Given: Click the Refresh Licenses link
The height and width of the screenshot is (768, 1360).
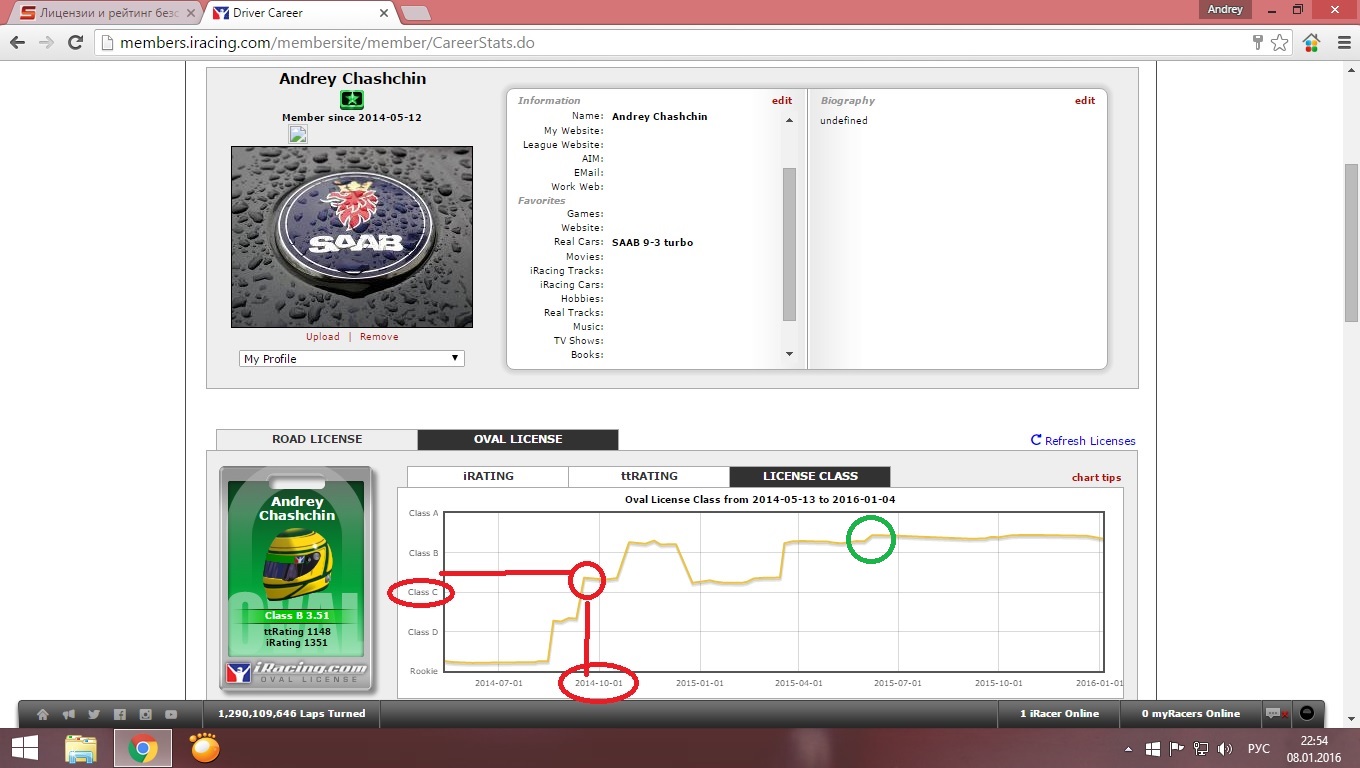Looking at the screenshot, I should [1083, 441].
